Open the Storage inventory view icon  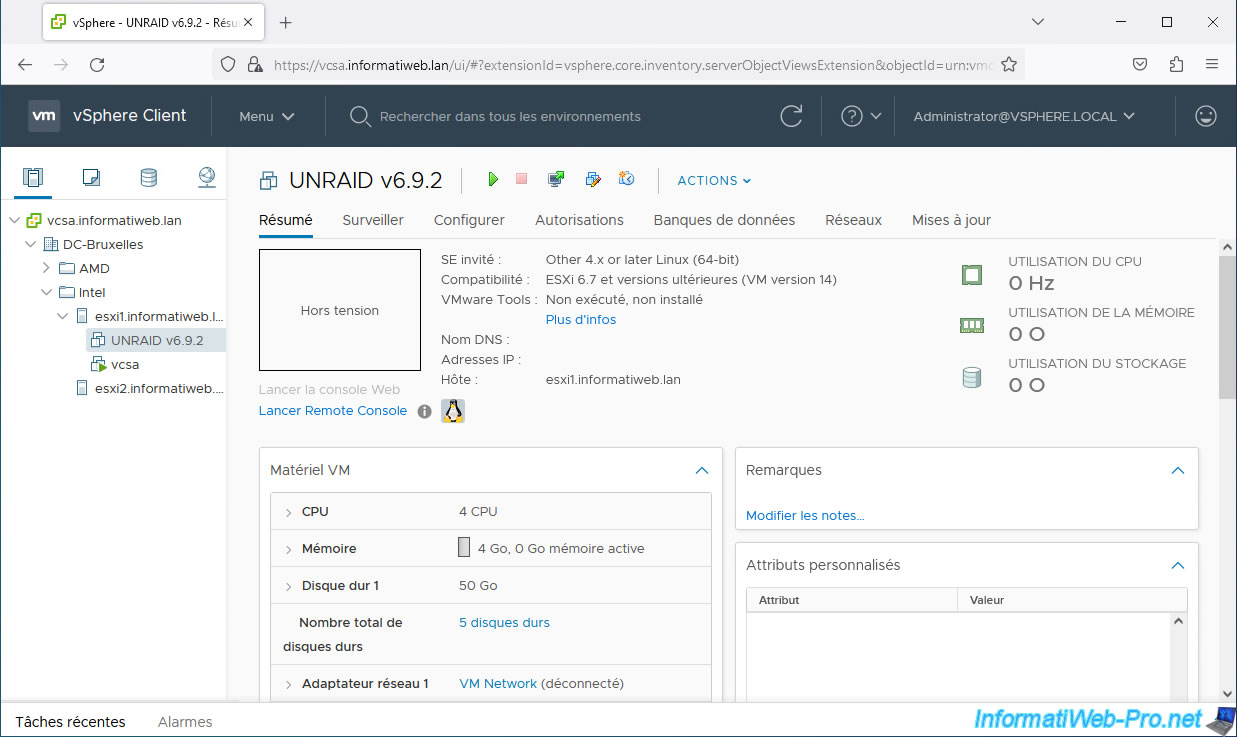coord(148,178)
